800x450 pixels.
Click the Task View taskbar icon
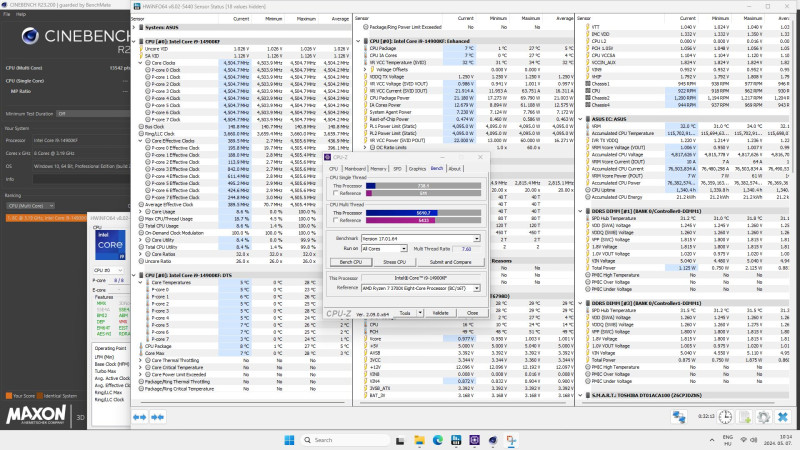(x=400, y=440)
